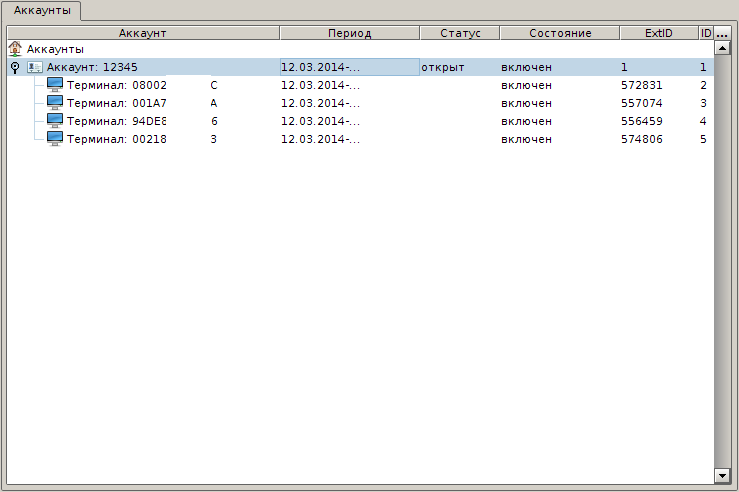Sort by the Аккаунт column header
739x492 pixels.
[x=142, y=33]
